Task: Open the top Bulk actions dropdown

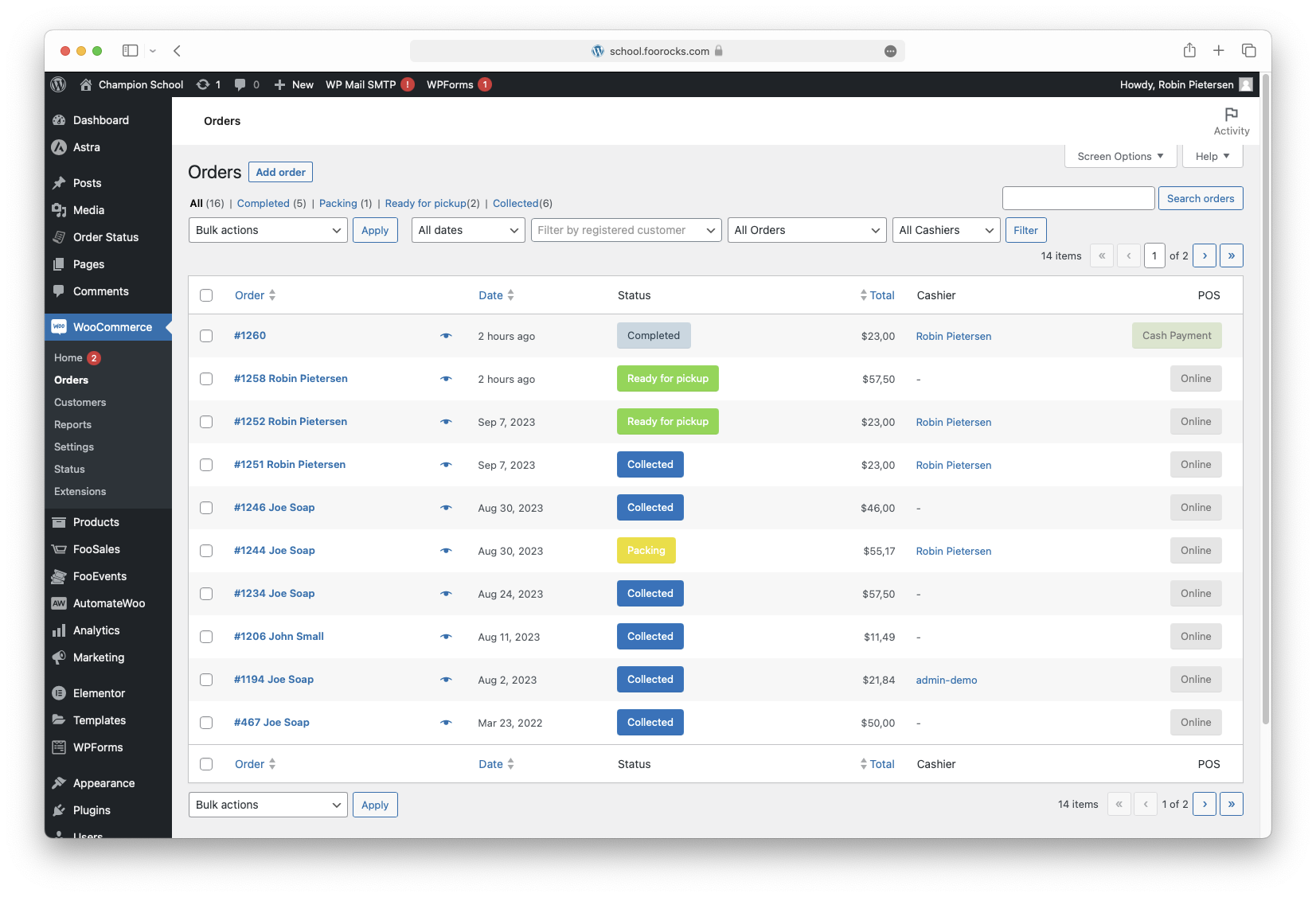Action: tap(267, 230)
